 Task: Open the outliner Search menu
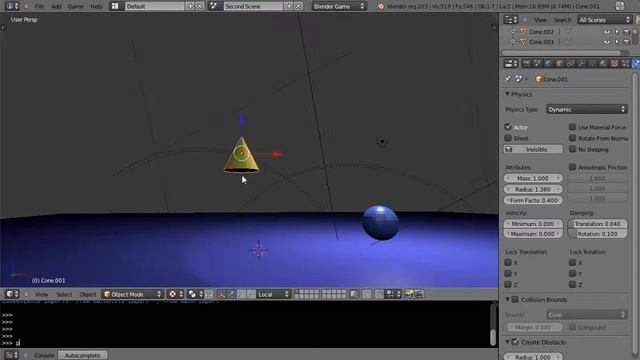tap(562, 20)
